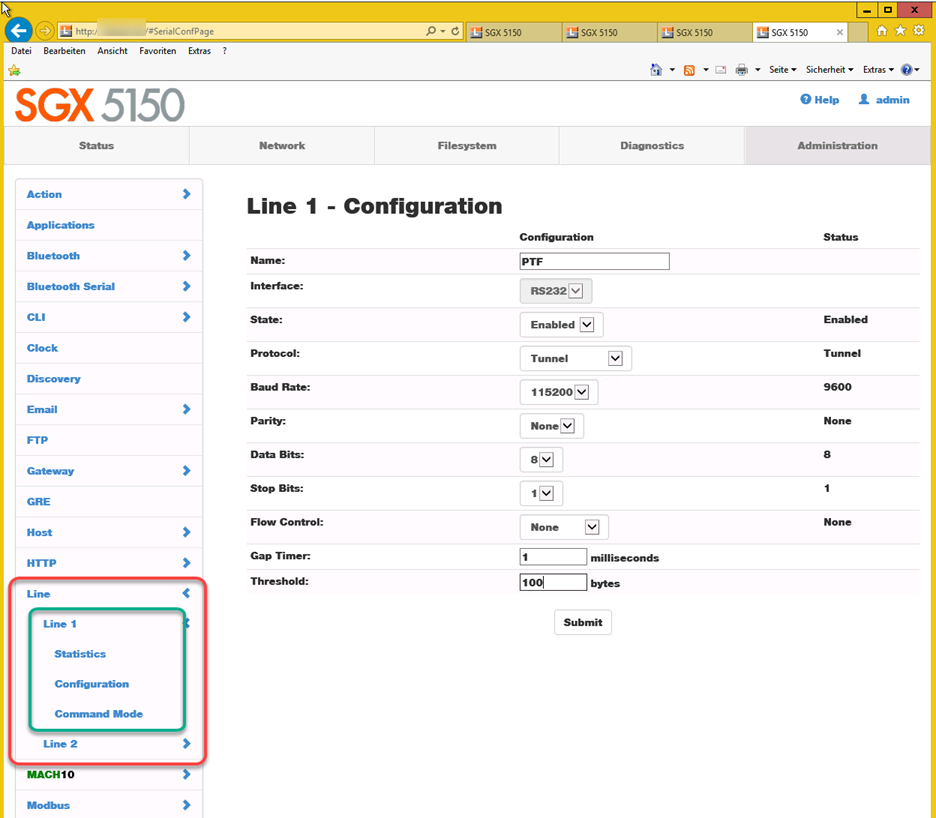The height and width of the screenshot is (818, 936).
Task: Go to the Diagnostics tab
Action: (x=652, y=146)
